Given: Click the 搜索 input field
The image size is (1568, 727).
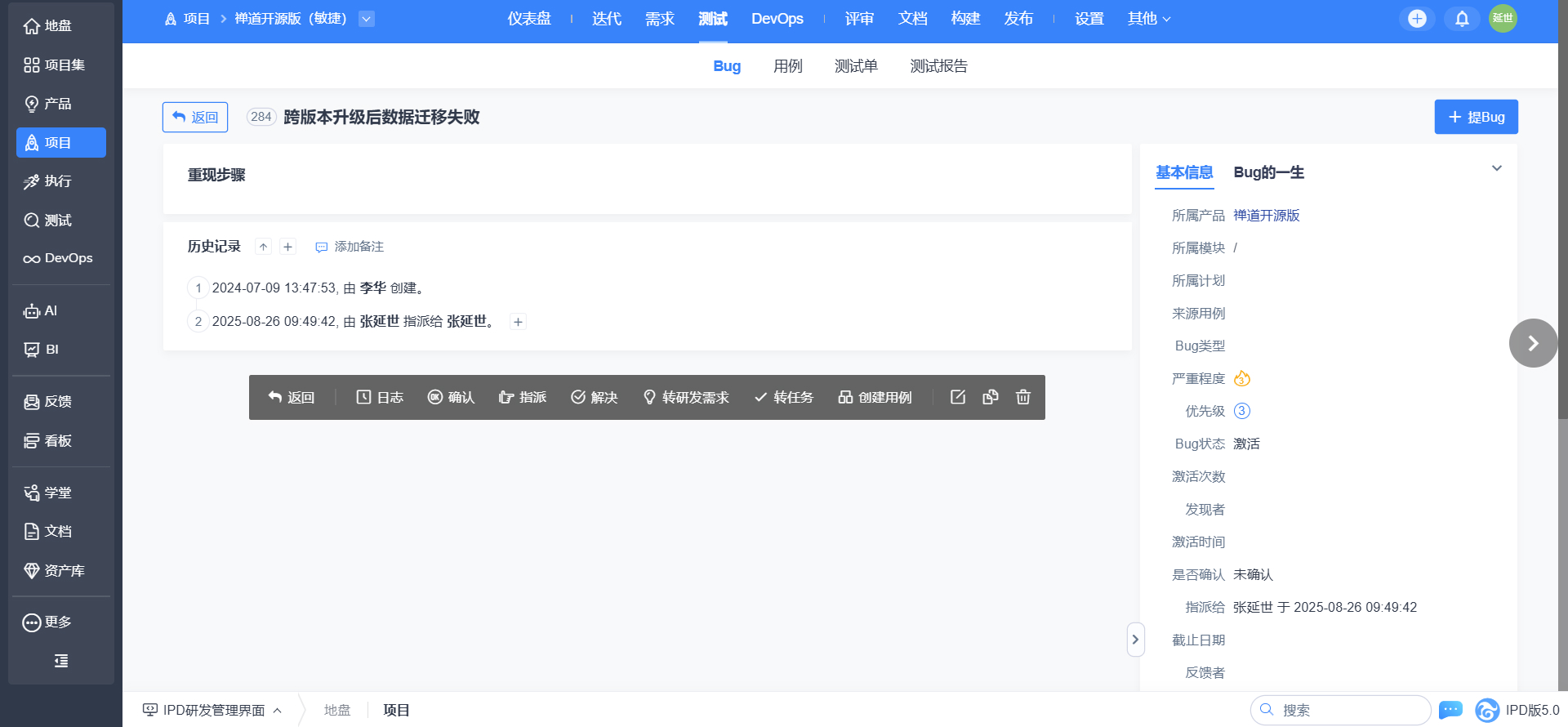Looking at the screenshot, I should click(1341, 710).
